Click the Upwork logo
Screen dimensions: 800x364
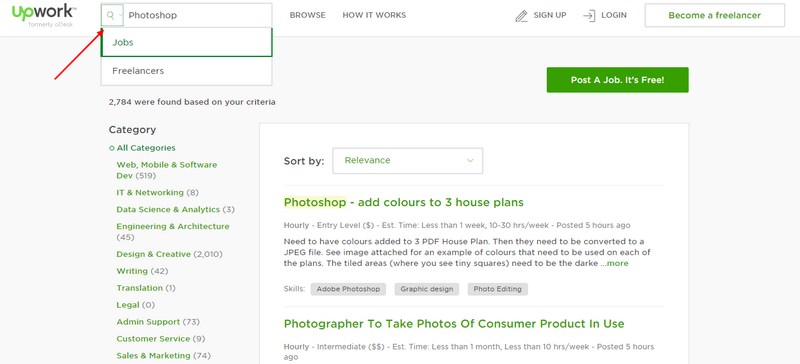click(x=44, y=15)
